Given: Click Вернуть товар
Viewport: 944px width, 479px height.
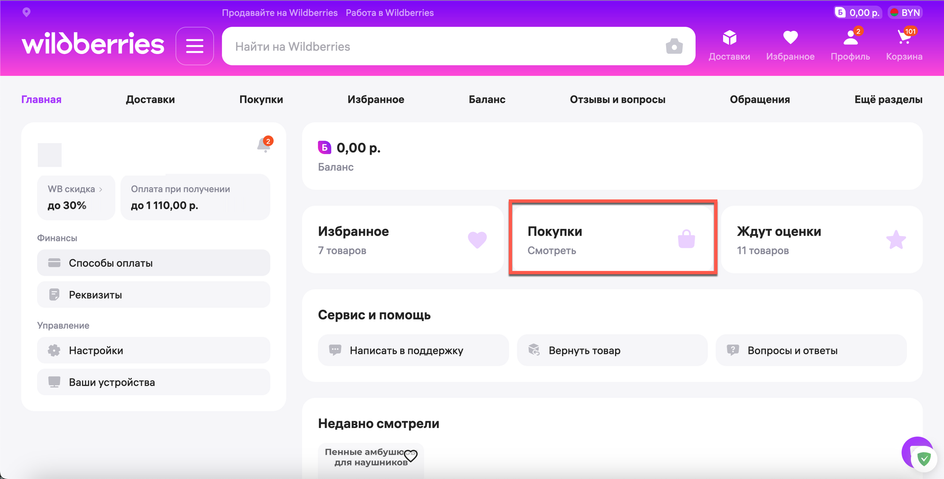Looking at the screenshot, I should click(612, 350).
